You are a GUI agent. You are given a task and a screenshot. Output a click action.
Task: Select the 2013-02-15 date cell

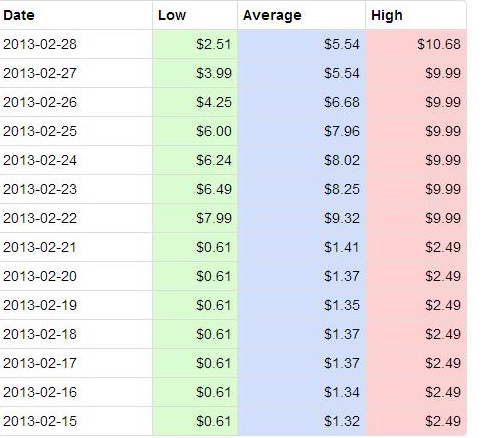(76, 421)
